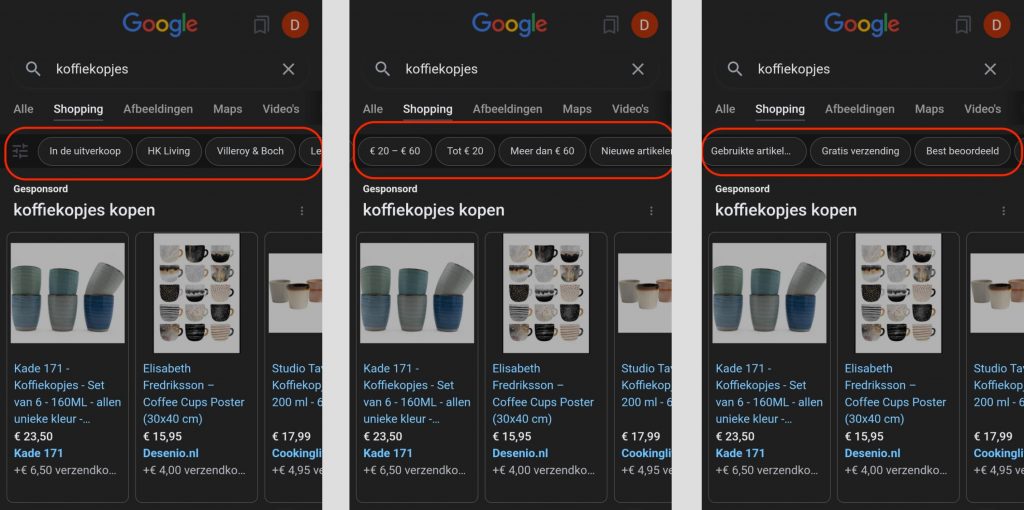Select 'Gratis verzending' filter chip
This screenshot has width=1024, height=510.
click(x=860, y=151)
